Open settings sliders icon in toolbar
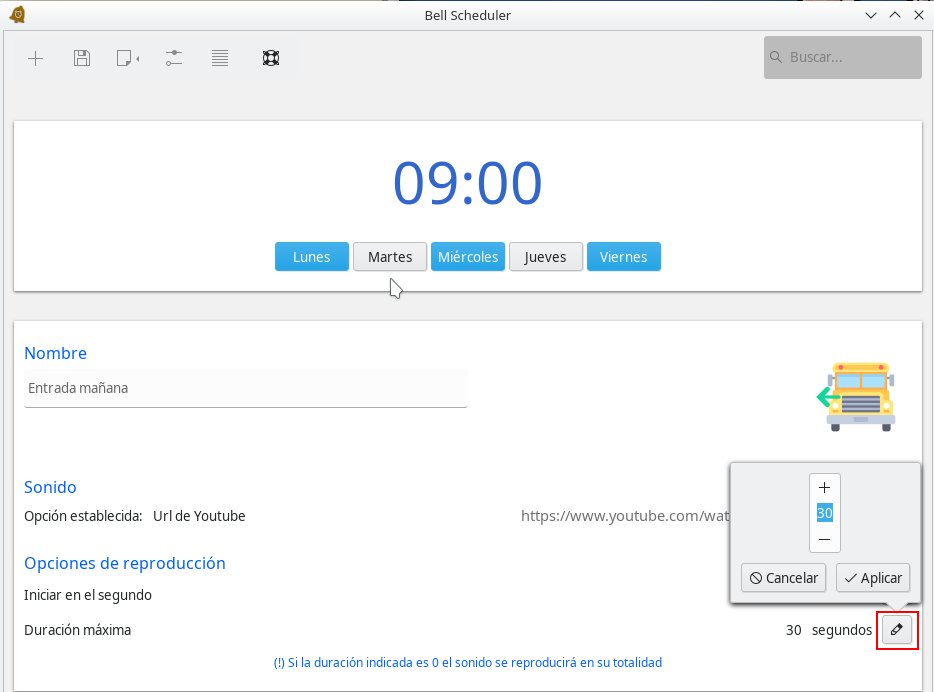 pyautogui.click(x=174, y=58)
